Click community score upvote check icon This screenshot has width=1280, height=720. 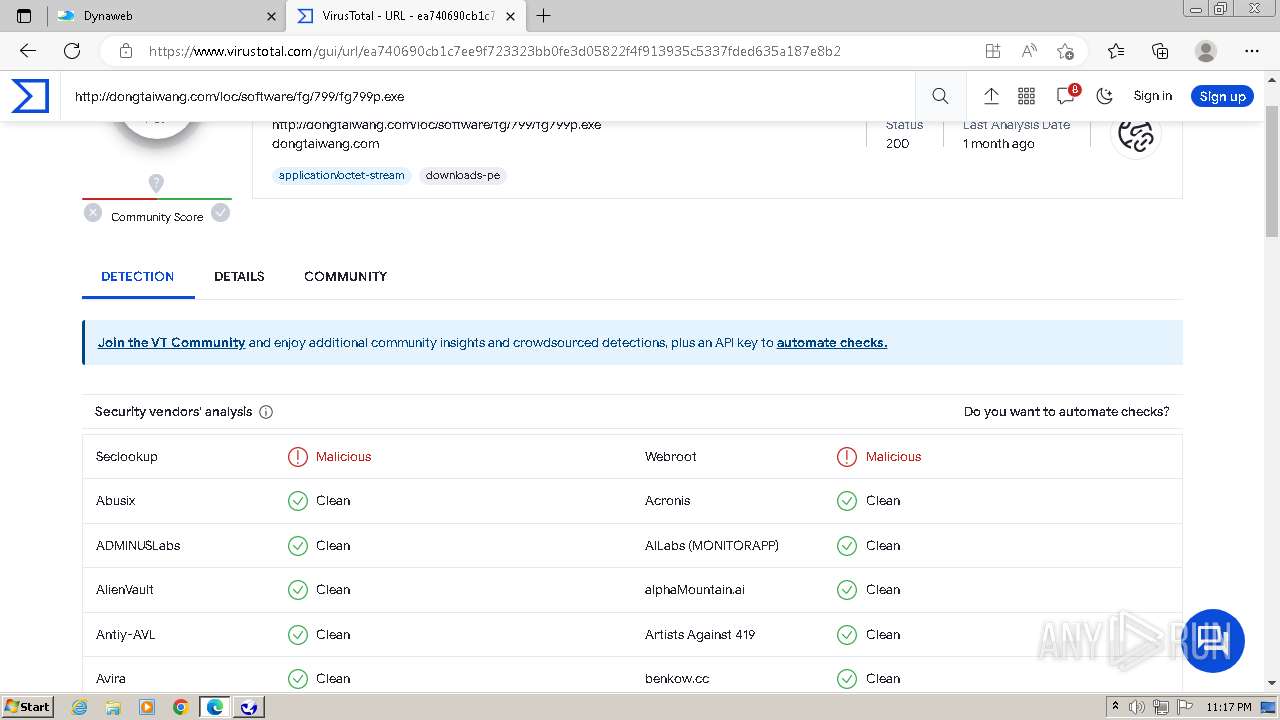tap(221, 212)
